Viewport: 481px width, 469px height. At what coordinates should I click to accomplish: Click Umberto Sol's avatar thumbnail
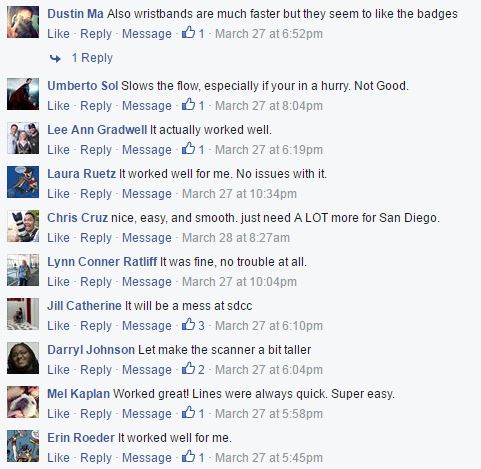click(23, 94)
